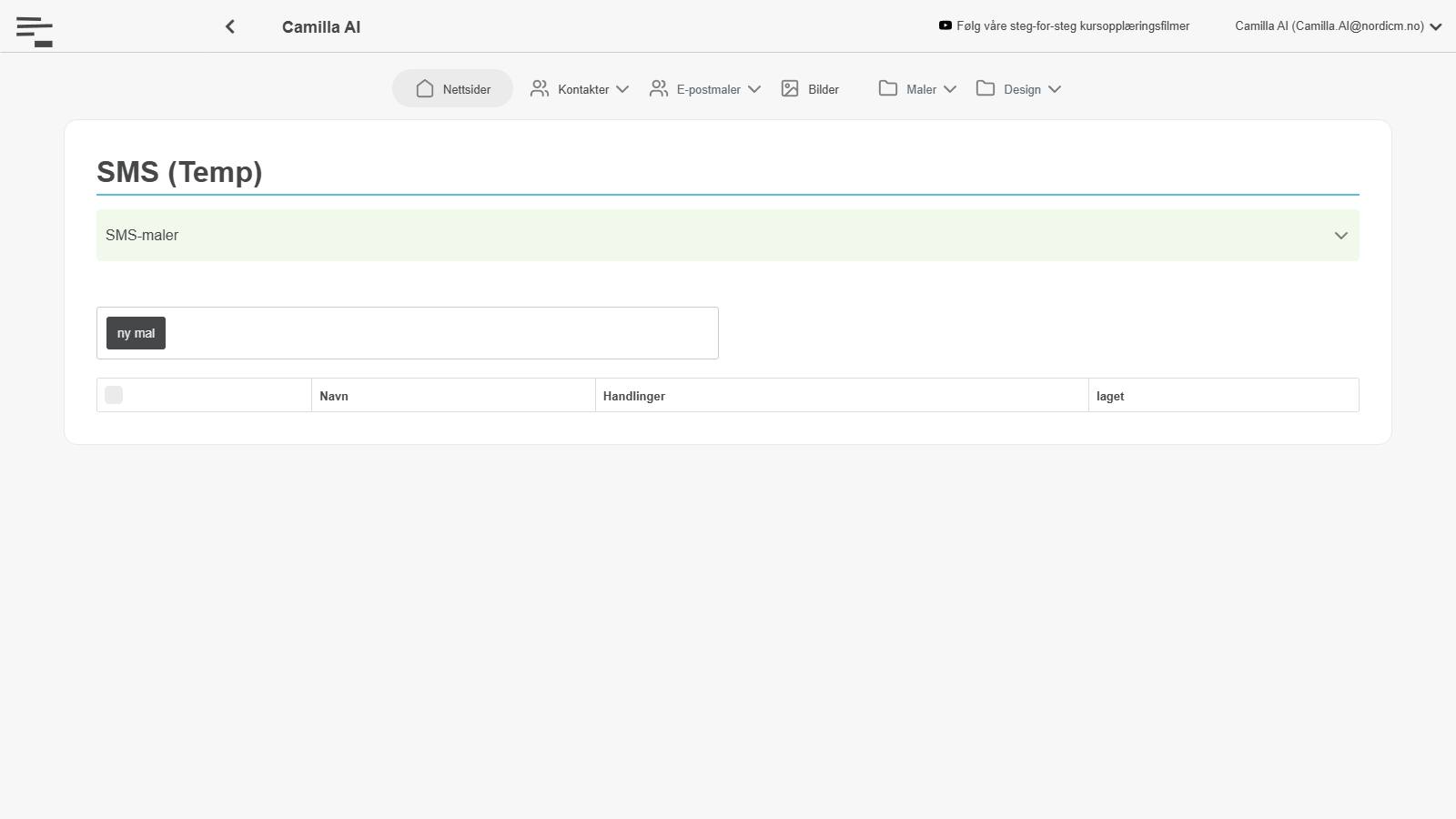
Task: Click the YouTube icon beside the training link
Action: (x=945, y=25)
